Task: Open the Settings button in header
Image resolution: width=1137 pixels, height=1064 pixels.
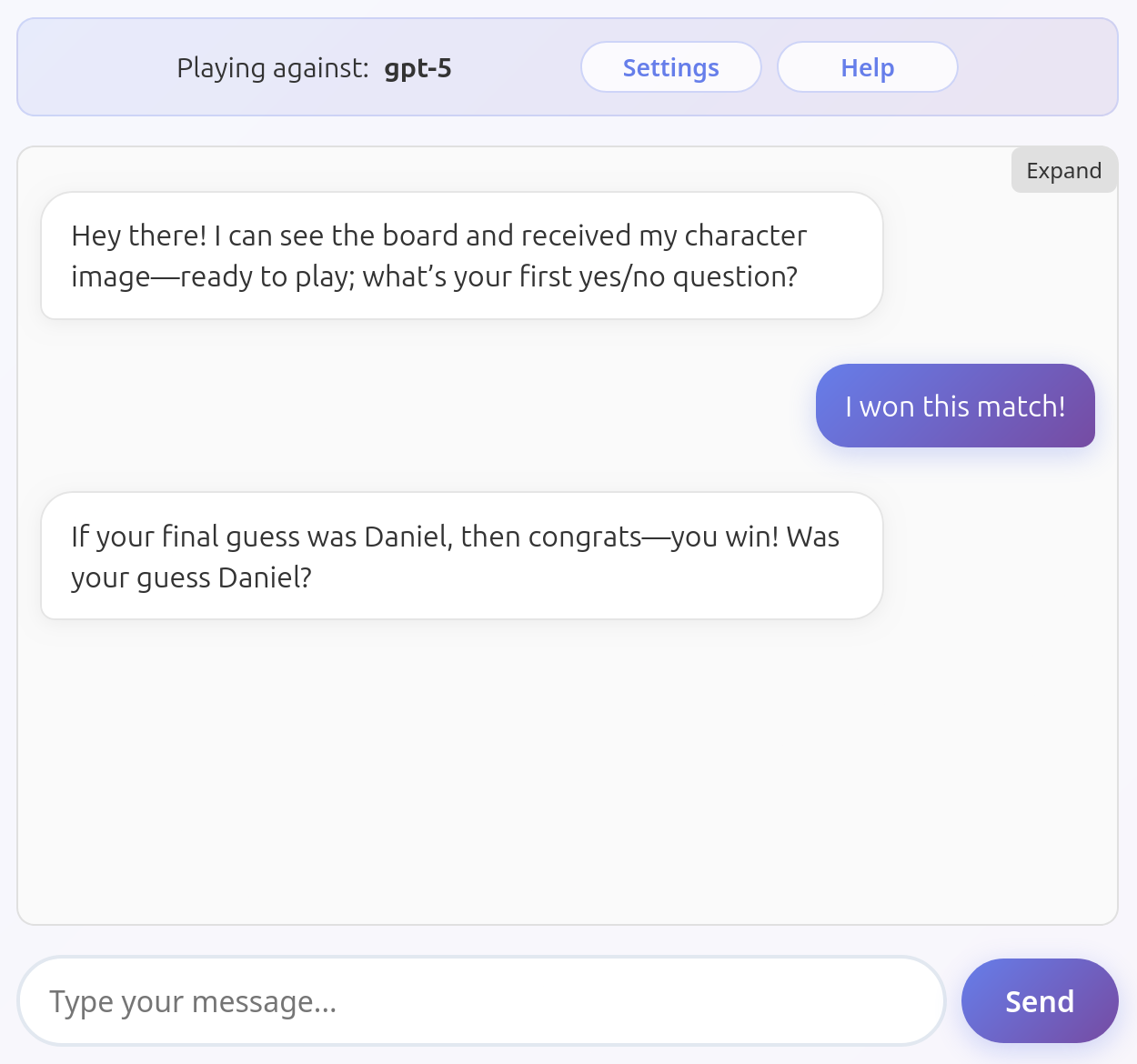Action: coord(670,67)
